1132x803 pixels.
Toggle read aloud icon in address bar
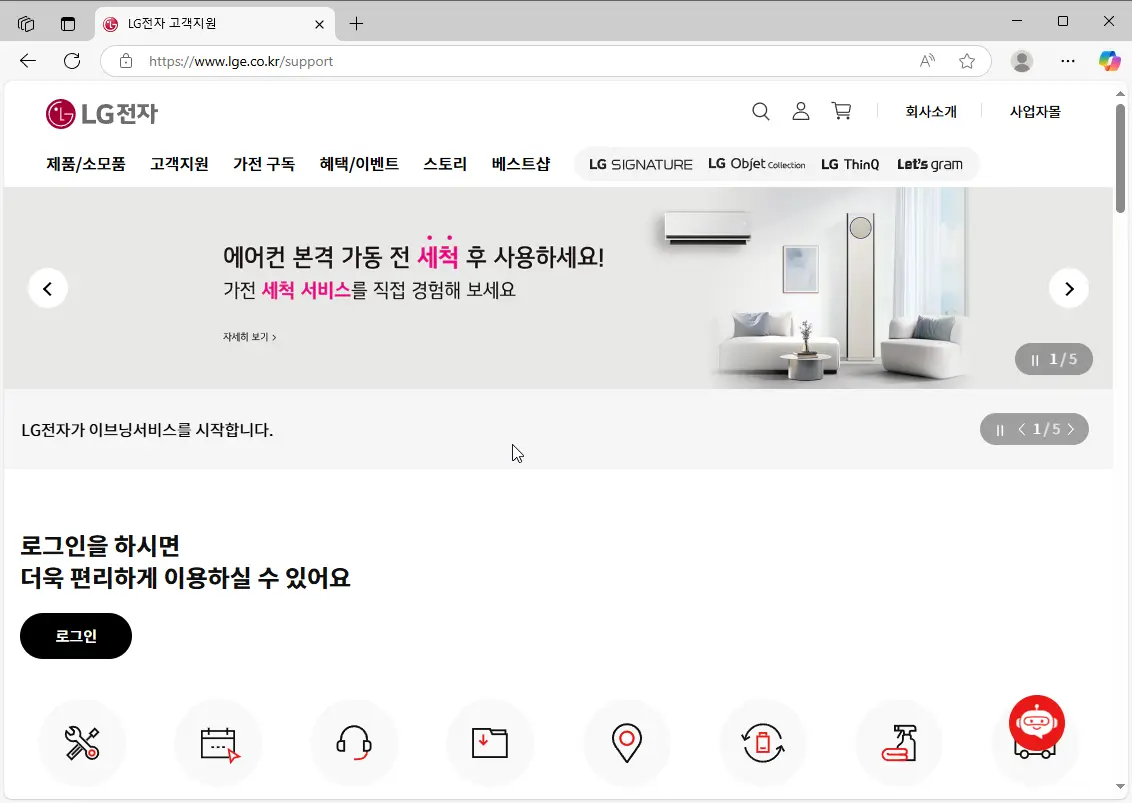tap(928, 61)
